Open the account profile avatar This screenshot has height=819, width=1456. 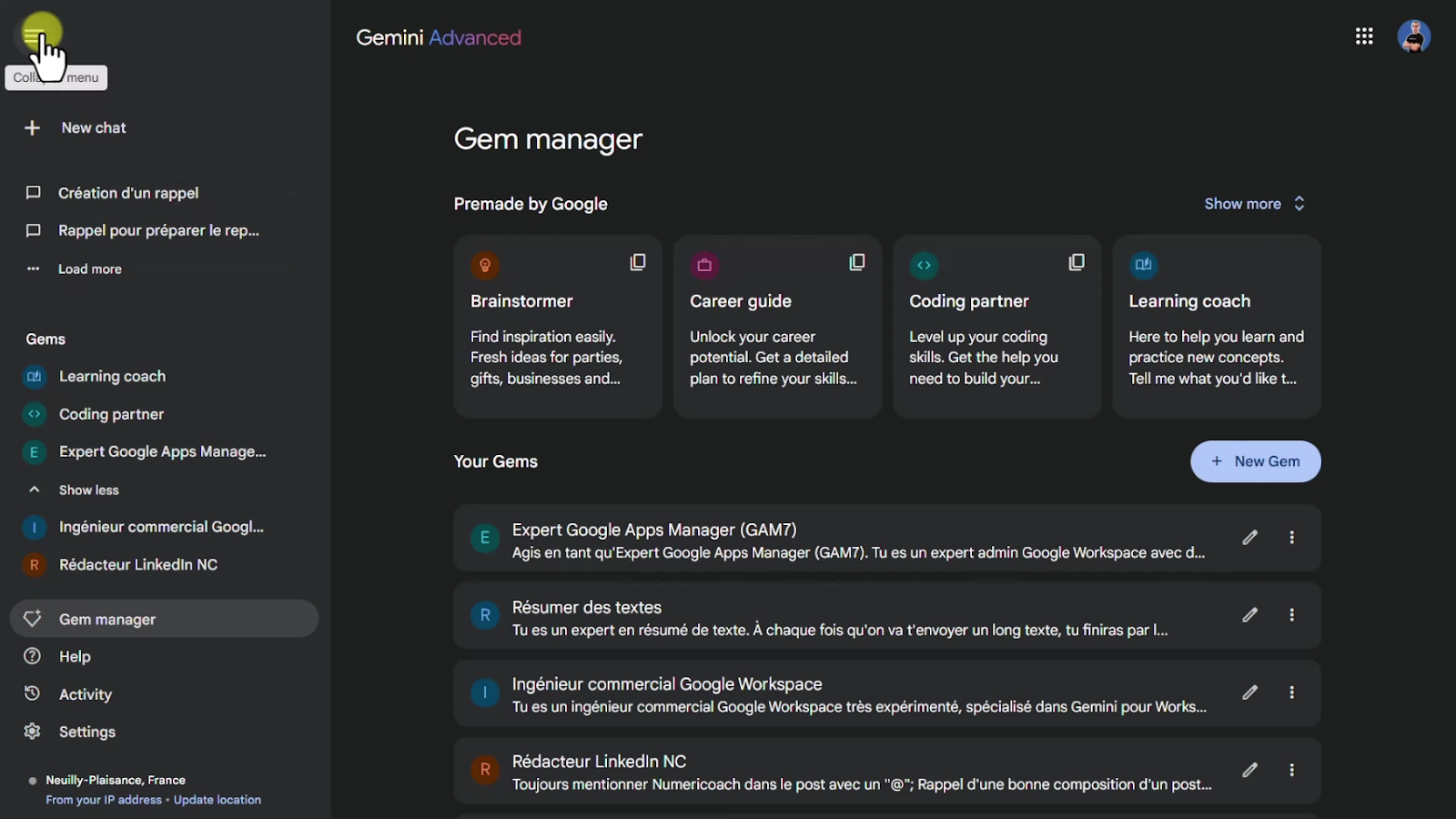point(1413,36)
